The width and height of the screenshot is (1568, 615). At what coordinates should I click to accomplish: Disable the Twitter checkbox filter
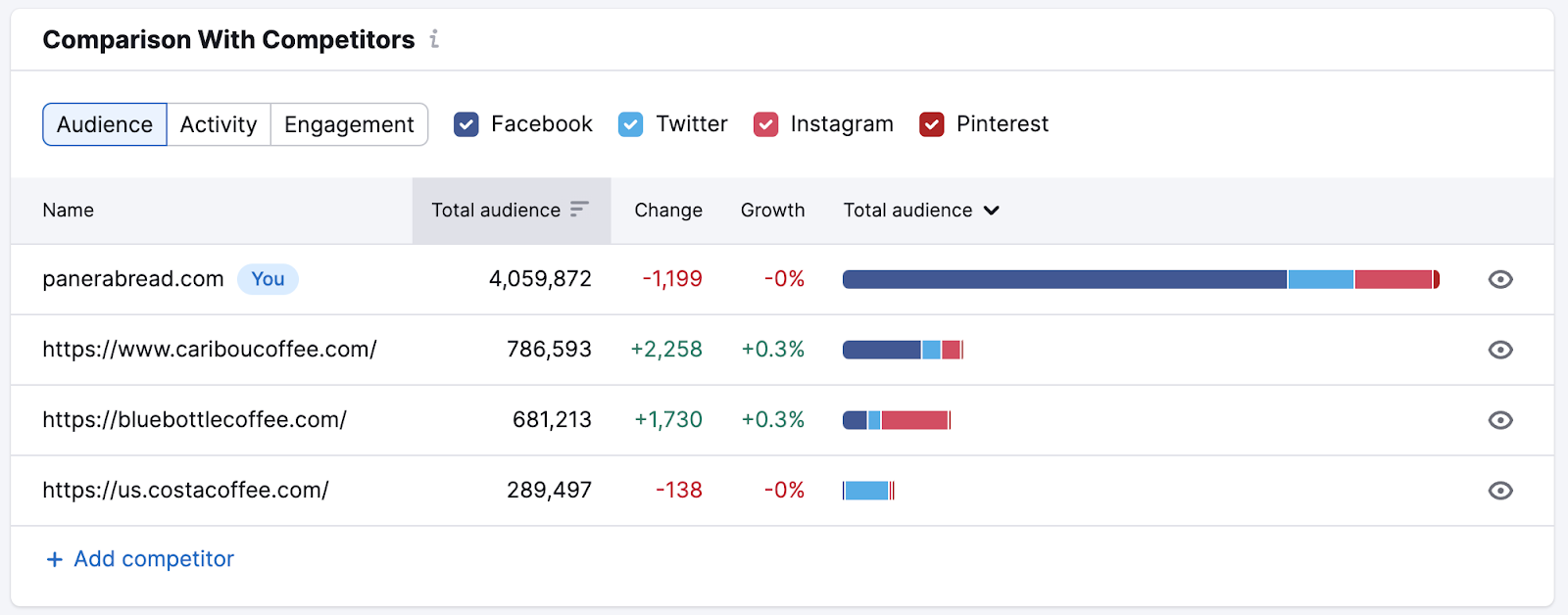click(x=631, y=124)
